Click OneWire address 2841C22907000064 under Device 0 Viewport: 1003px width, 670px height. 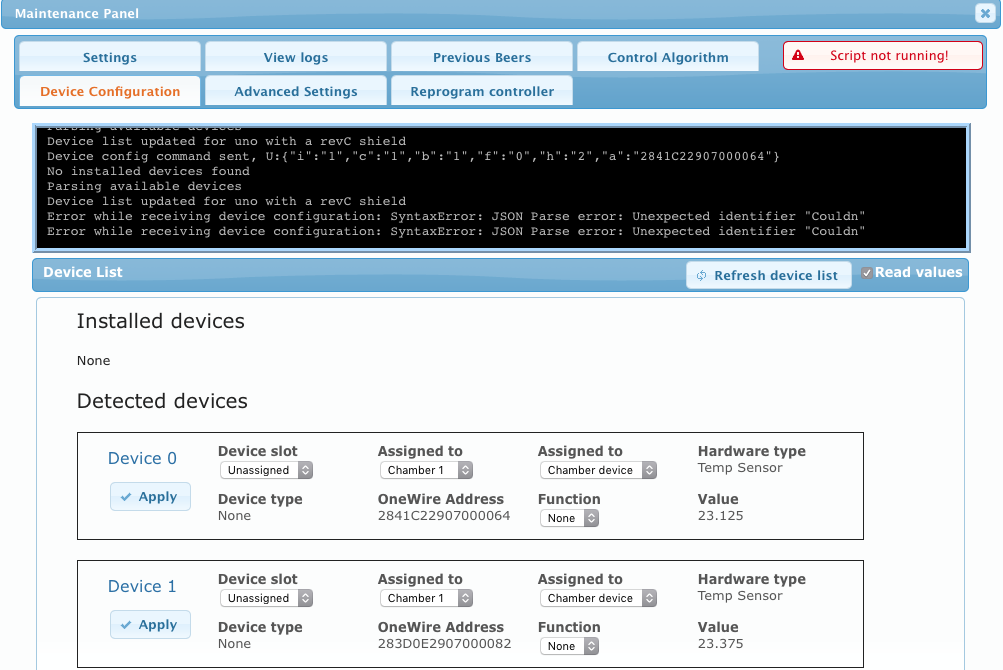(x=444, y=516)
